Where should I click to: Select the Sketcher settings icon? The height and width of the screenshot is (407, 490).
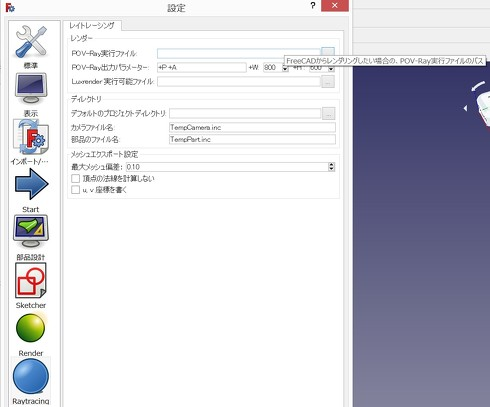pyautogui.click(x=31, y=286)
